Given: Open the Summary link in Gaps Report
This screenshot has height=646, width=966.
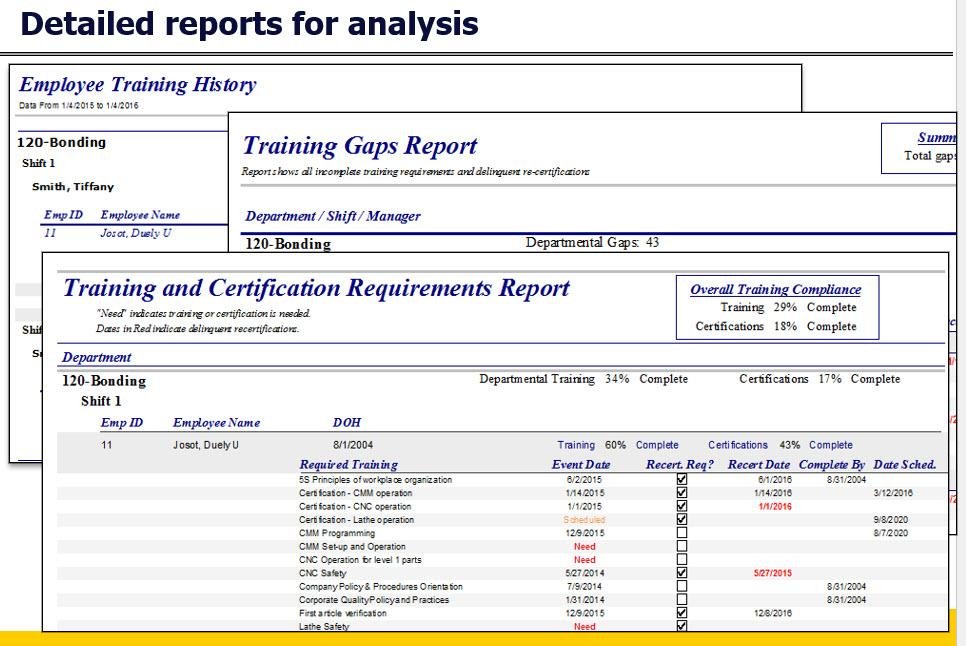Looking at the screenshot, I should click(936, 137).
